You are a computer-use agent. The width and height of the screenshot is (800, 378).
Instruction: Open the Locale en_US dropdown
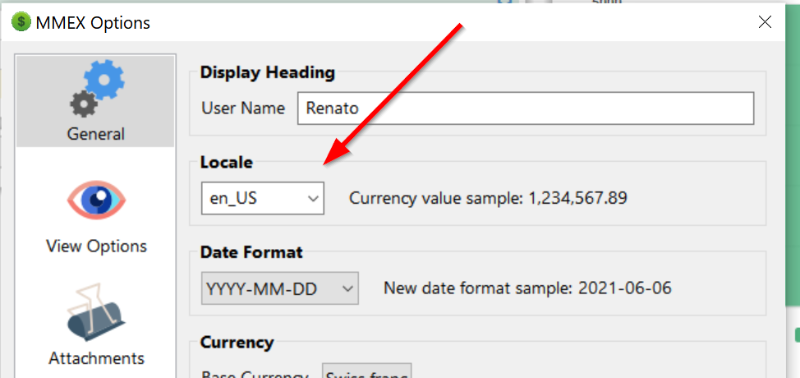pyautogui.click(x=262, y=198)
